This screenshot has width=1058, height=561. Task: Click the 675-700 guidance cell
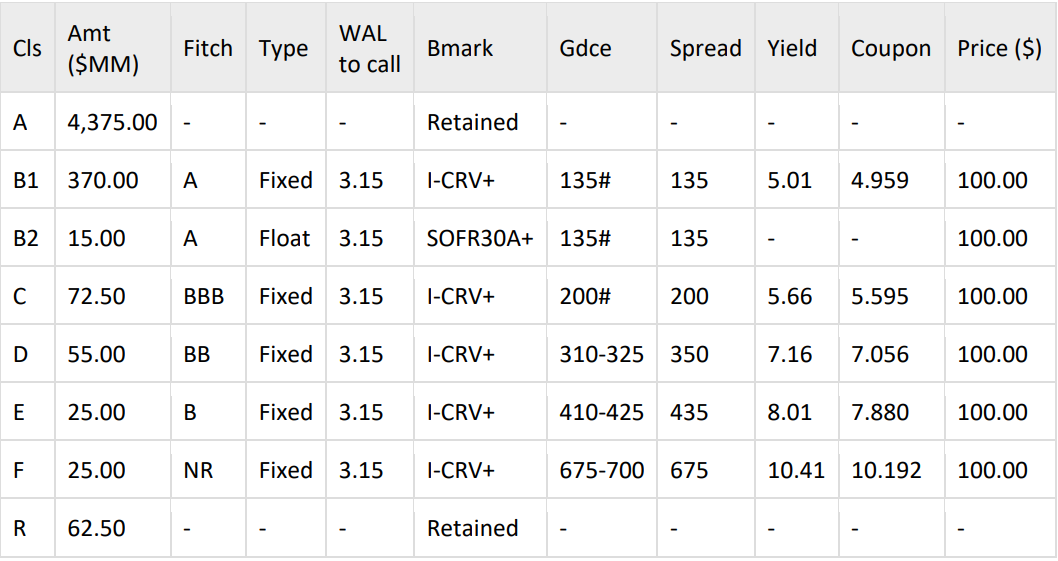pyautogui.click(x=602, y=471)
